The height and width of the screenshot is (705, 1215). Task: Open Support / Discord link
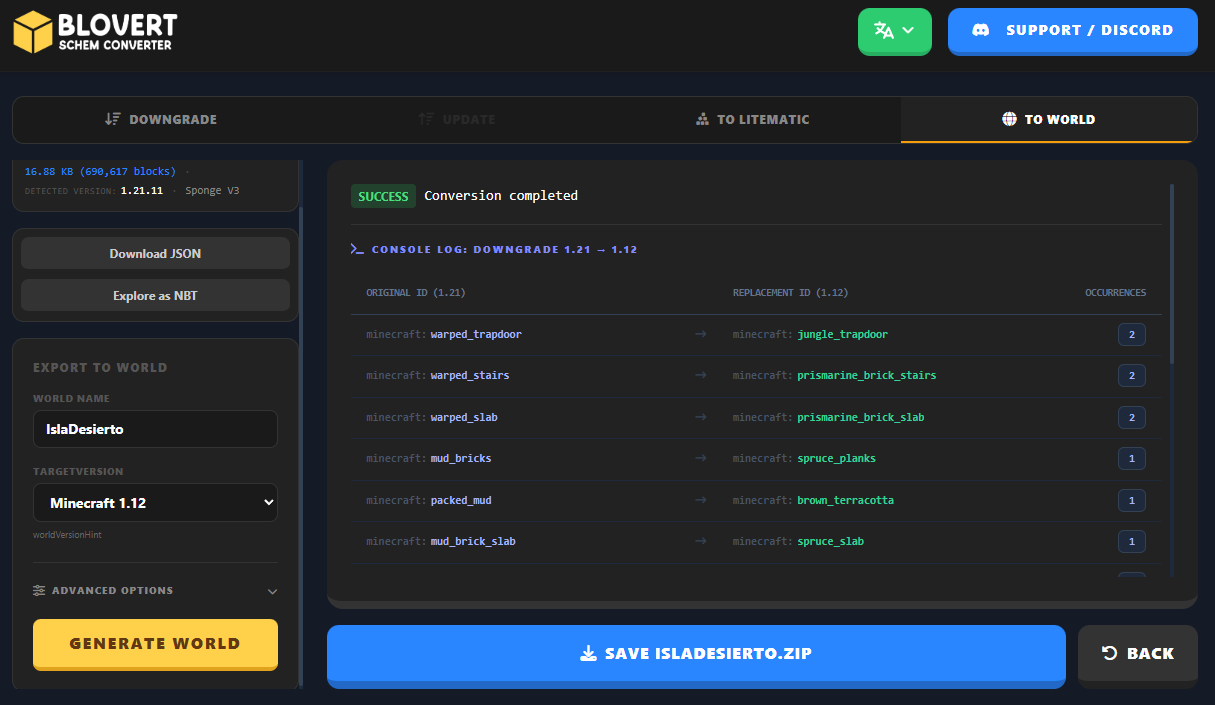[x=1073, y=31]
